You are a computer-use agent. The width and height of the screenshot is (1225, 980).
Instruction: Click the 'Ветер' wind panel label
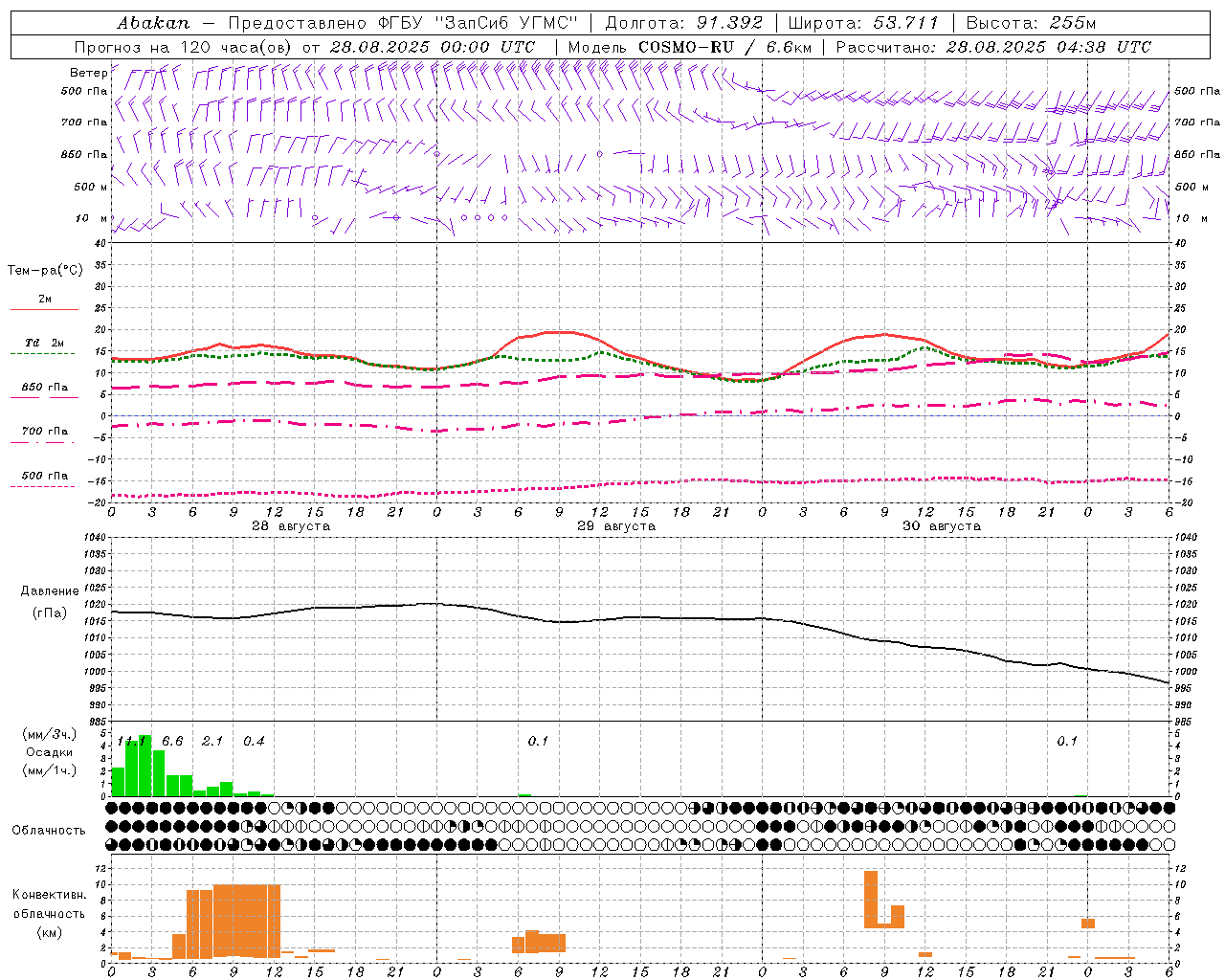[89, 73]
